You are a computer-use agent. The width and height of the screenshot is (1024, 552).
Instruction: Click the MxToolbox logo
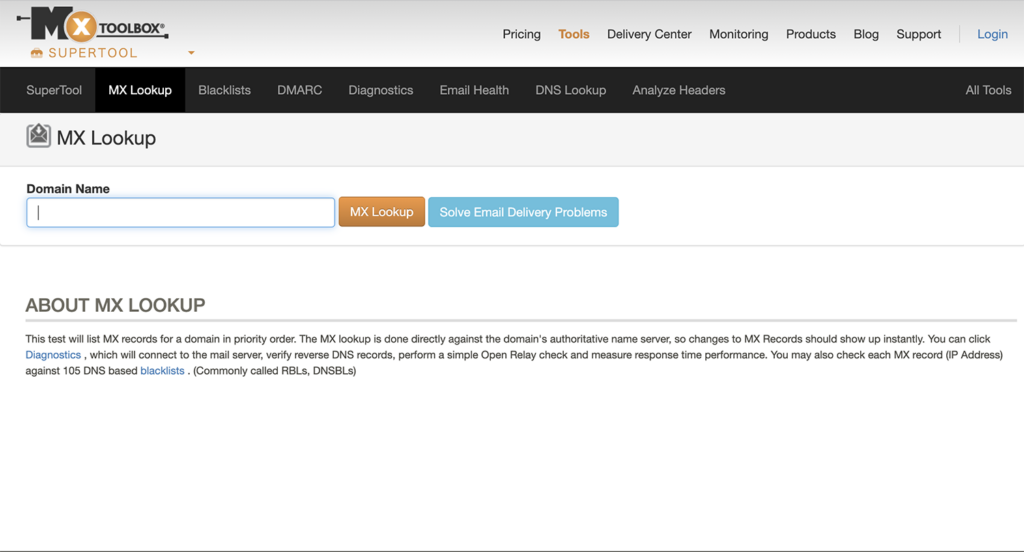[x=92, y=25]
